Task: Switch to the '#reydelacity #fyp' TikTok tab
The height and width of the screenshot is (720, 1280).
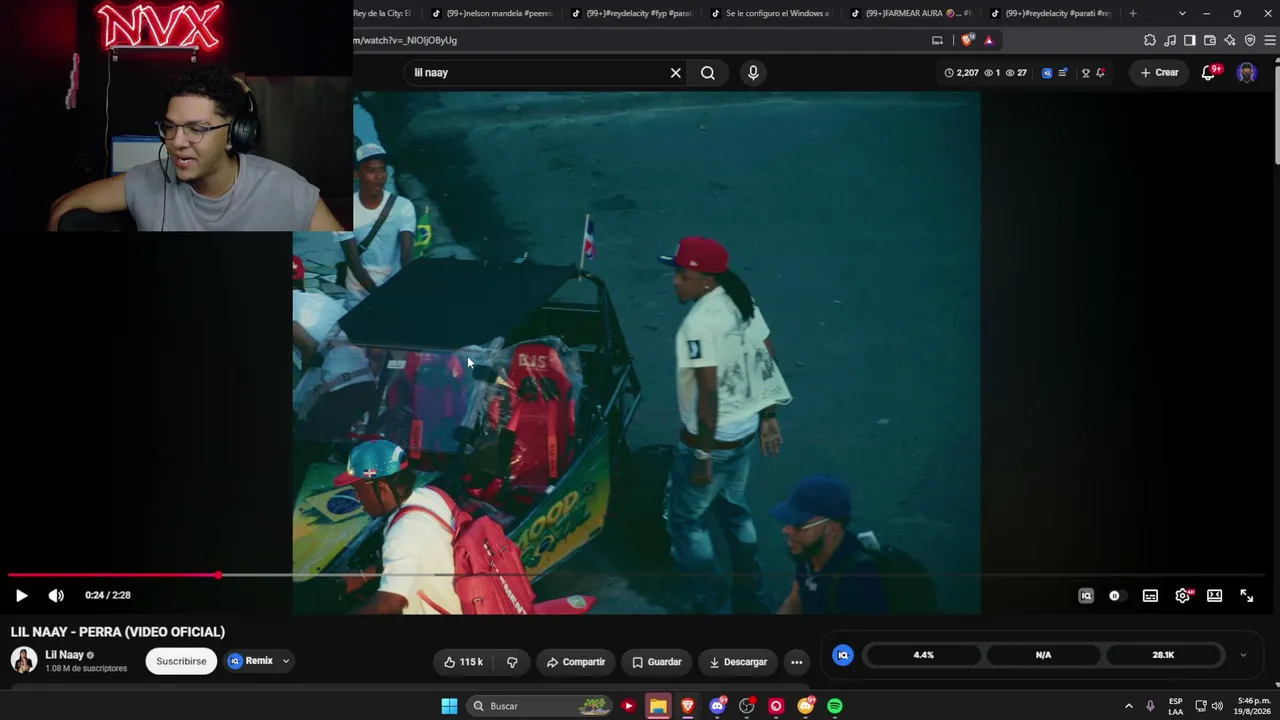Action: click(631, 14)
